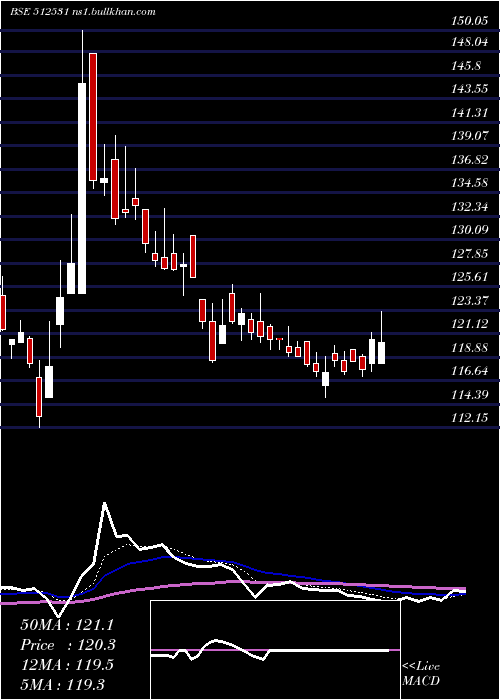500x700 pixels.
Task: Click the 5MA : 119.3 readout
Action: 64,683
